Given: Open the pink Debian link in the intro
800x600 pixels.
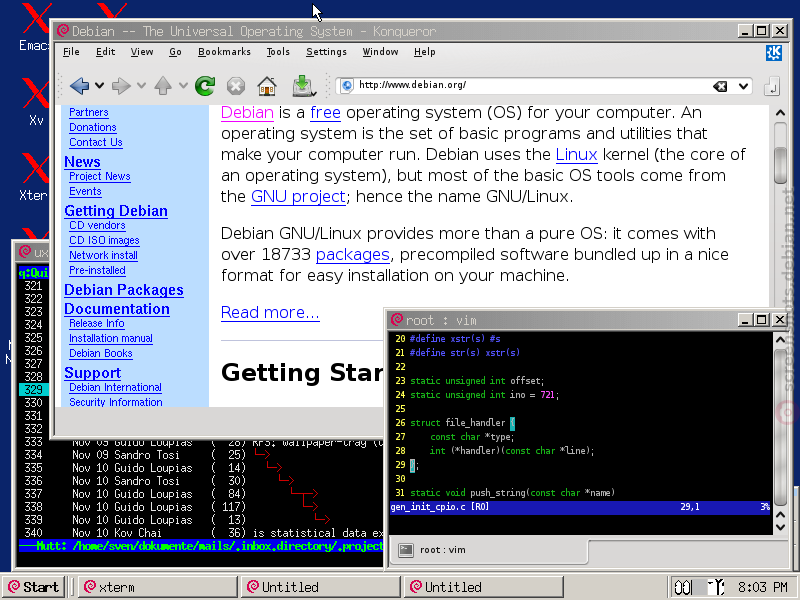Looking at the screenshot, I should [x=247, y=112].
